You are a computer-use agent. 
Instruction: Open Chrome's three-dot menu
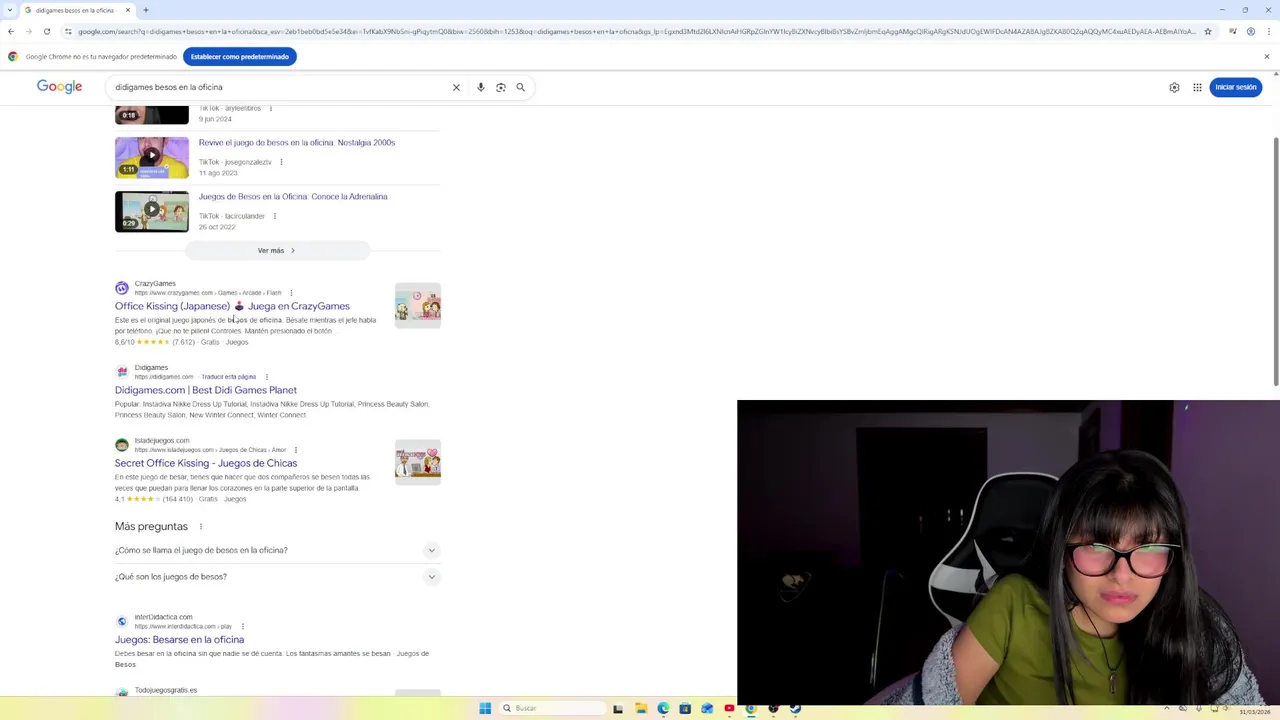click(x=1268, y=32)
